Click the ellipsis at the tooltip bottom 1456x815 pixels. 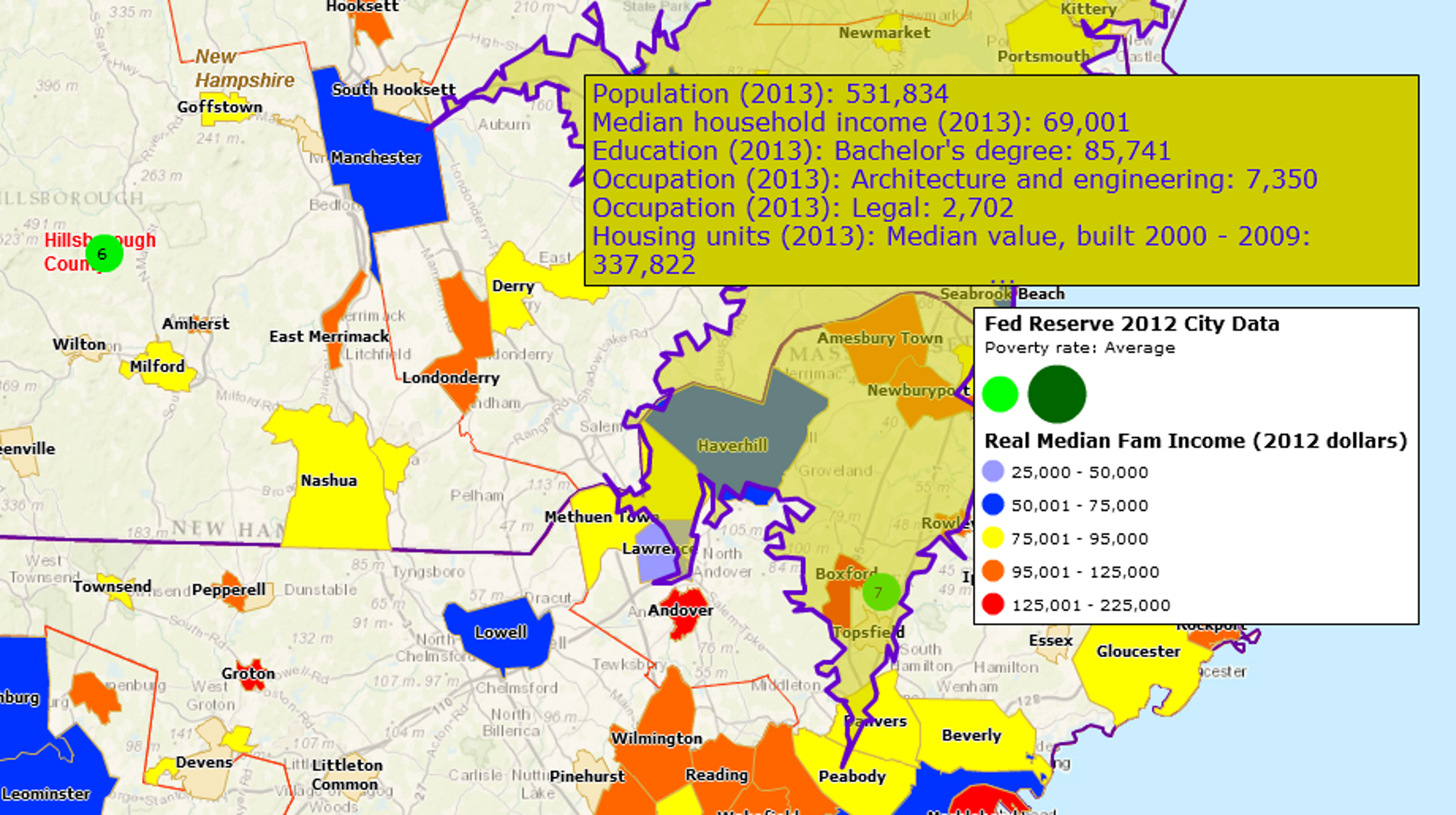coord(1003,281)
